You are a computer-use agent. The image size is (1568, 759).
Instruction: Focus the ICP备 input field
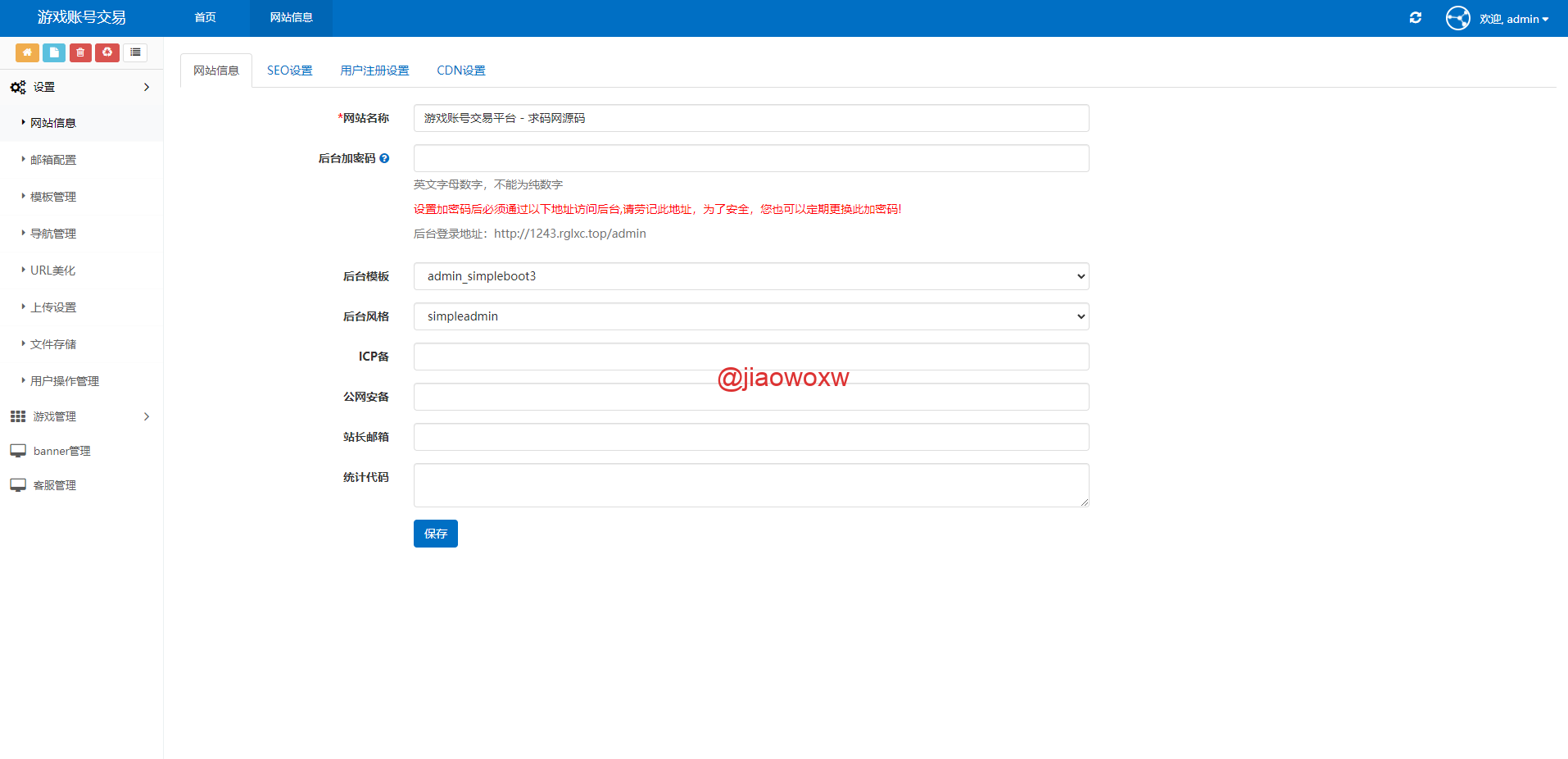click(751, 357)
